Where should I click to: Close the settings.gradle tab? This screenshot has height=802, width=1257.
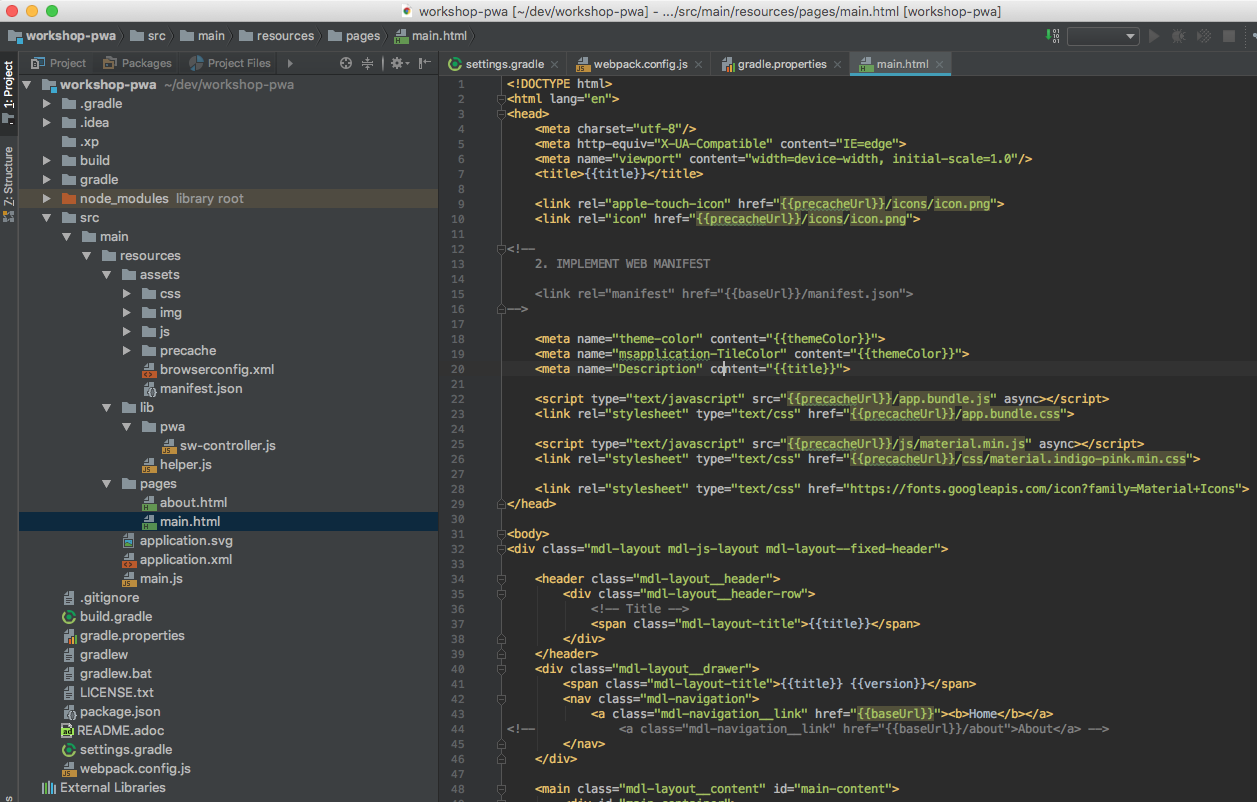pos(555,64)
